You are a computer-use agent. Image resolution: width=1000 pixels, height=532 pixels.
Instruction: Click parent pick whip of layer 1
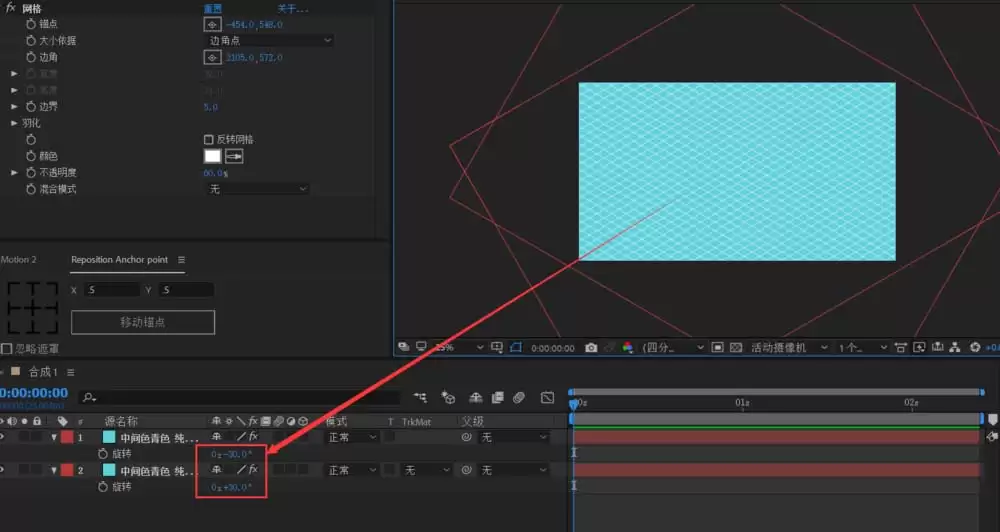(466, 438)
